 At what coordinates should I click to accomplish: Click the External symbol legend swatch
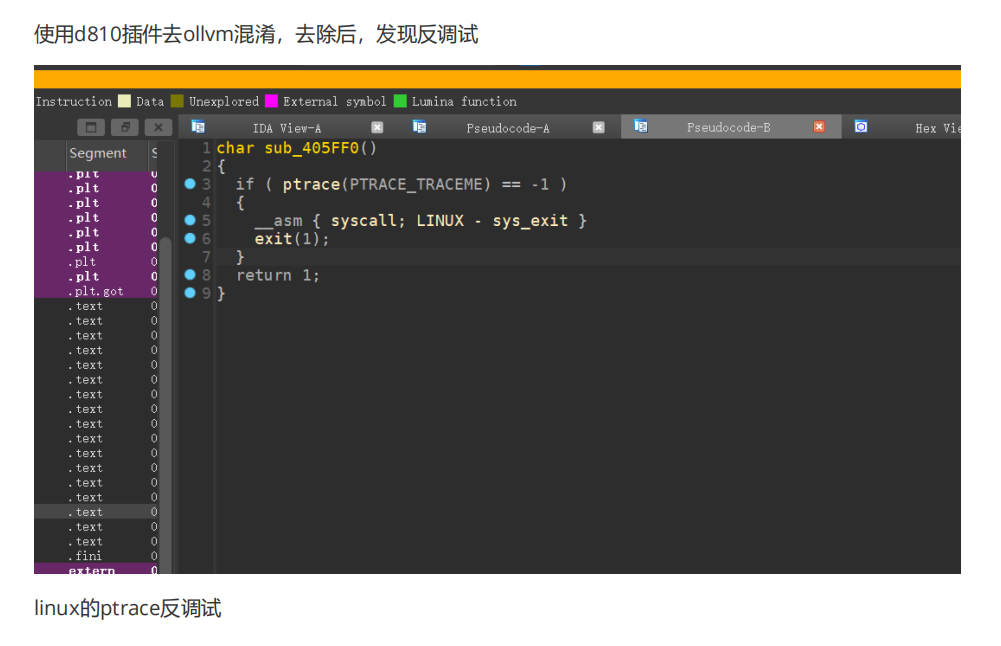click(x=271, y=101)
